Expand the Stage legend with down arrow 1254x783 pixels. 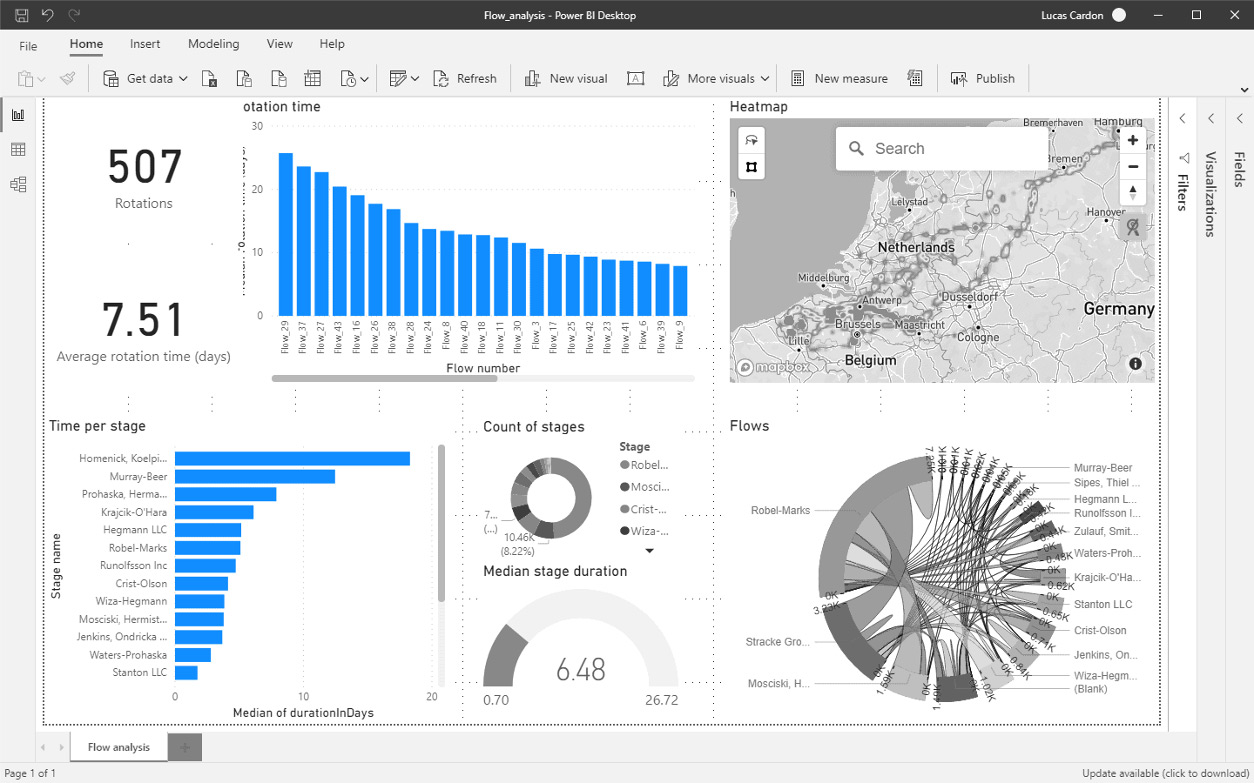point(649,551)
